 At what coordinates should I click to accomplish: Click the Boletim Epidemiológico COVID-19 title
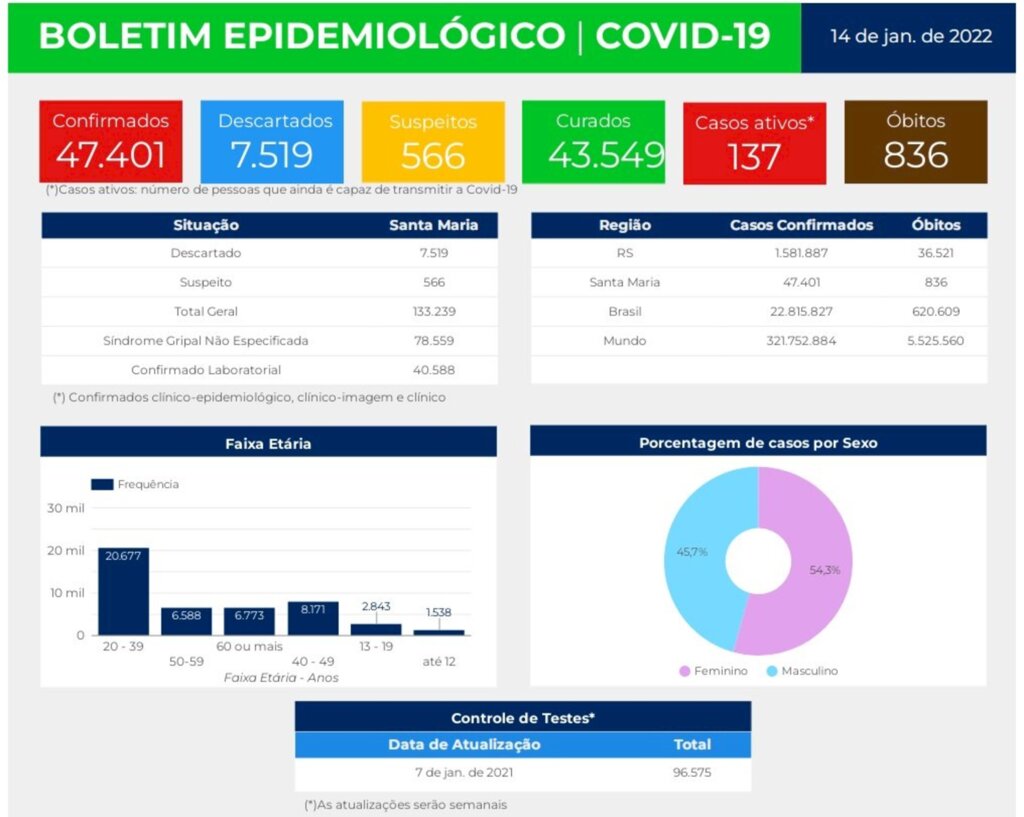(404, 35)
